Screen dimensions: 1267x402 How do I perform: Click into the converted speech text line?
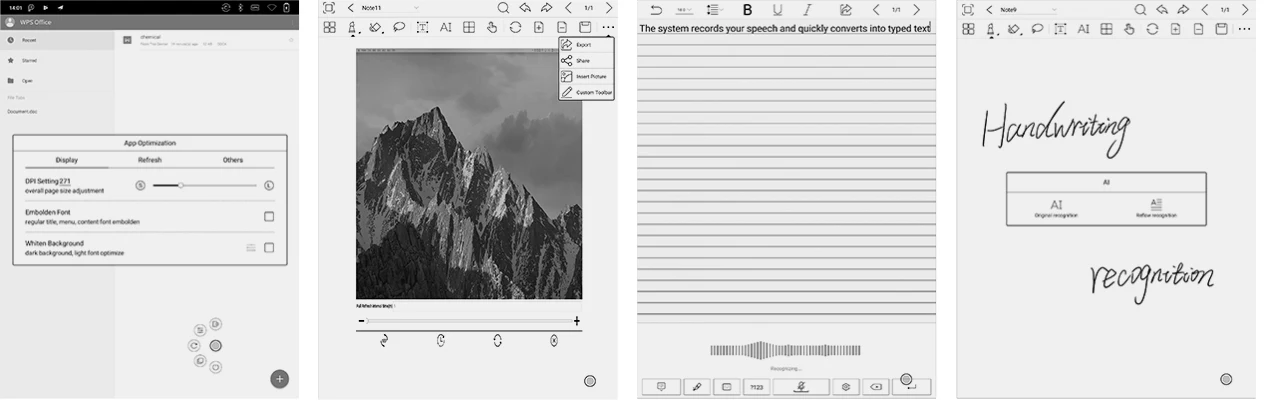pyautogui.click(x=785, y=29)
